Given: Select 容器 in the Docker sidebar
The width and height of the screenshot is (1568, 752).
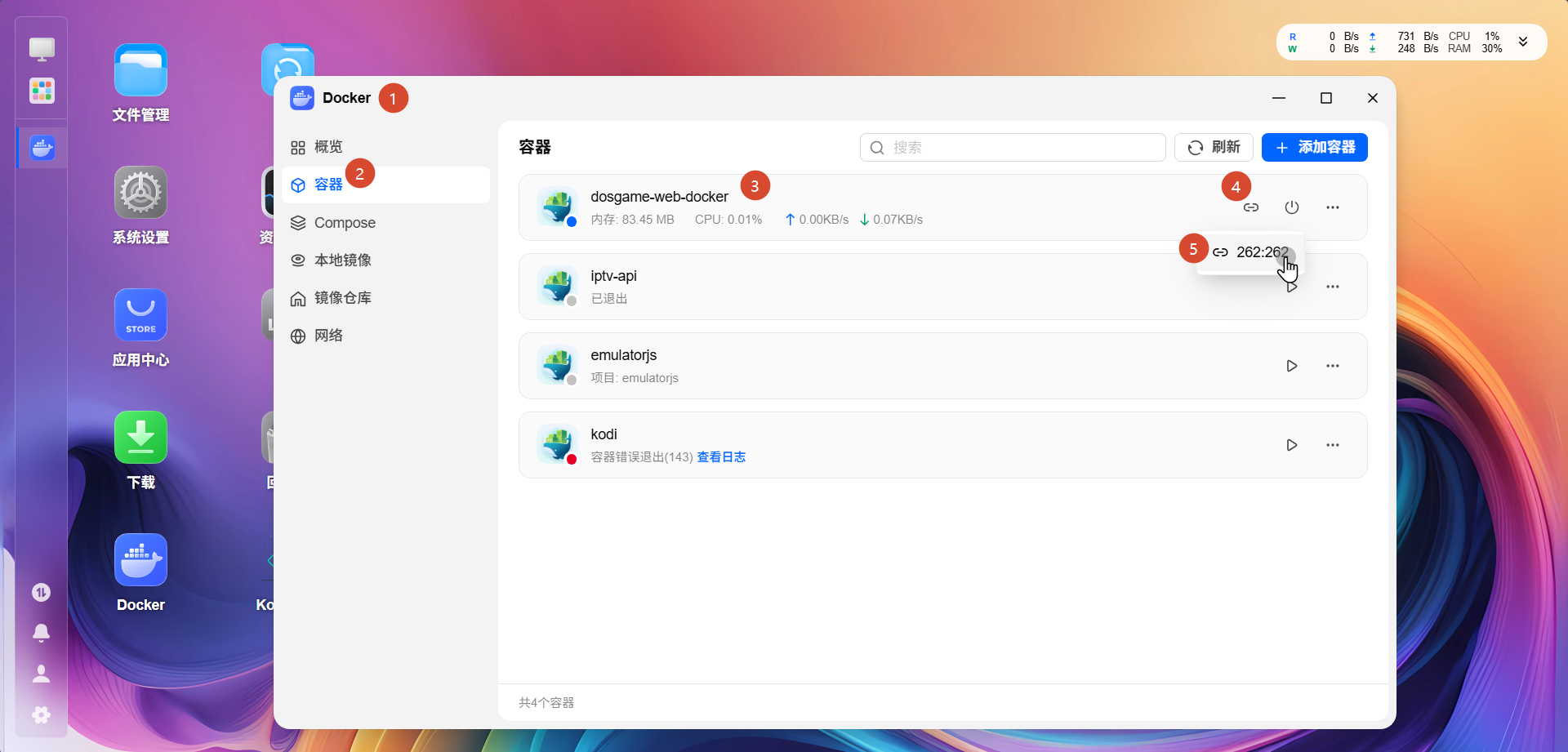Looking at the screenshot, I should pyautogui.click(x=385, y=185).
